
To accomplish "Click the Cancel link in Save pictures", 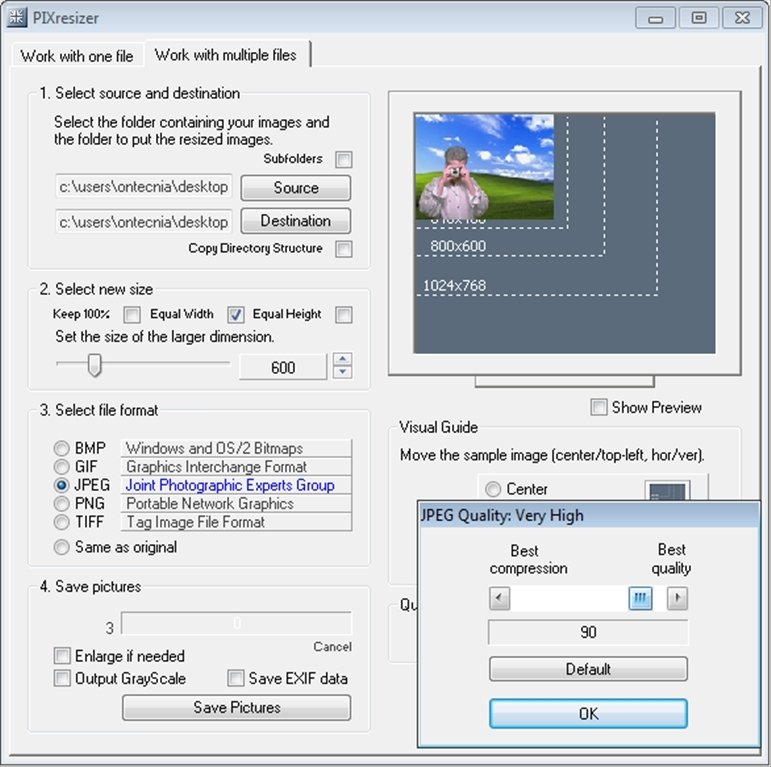I will (332, 647).
